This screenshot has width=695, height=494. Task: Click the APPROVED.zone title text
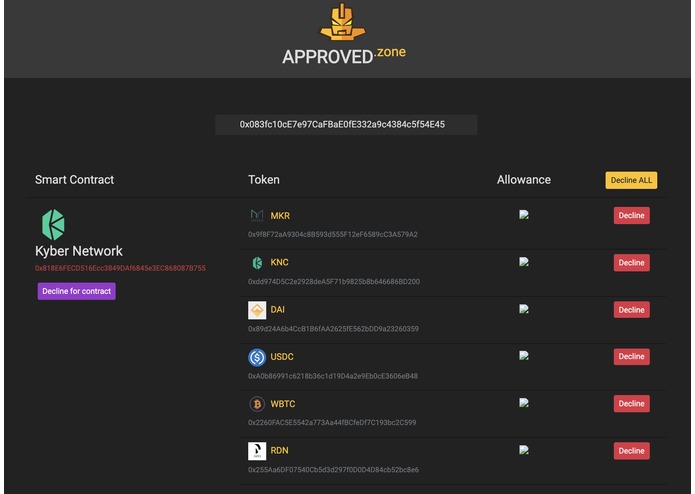point(344,55)
